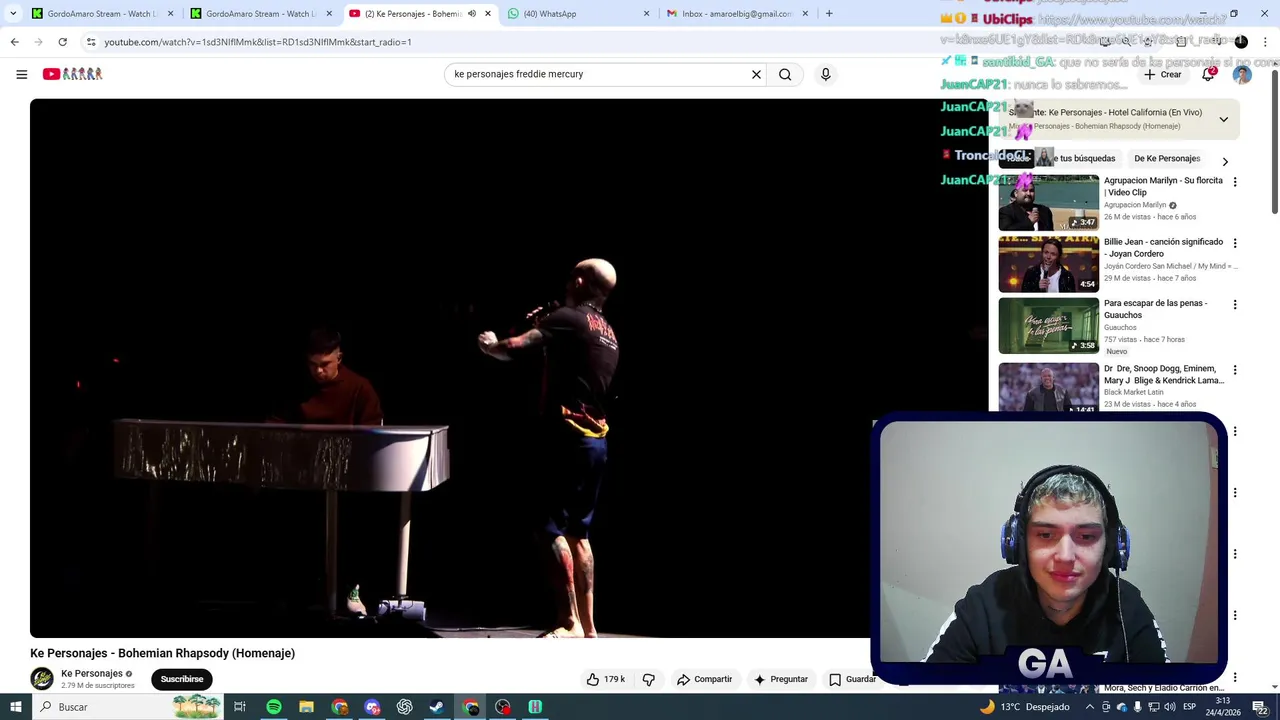Open the tab search dropdown arrow
The height and width of the screenshot is (720, 1280).
(x=13, y=14)
